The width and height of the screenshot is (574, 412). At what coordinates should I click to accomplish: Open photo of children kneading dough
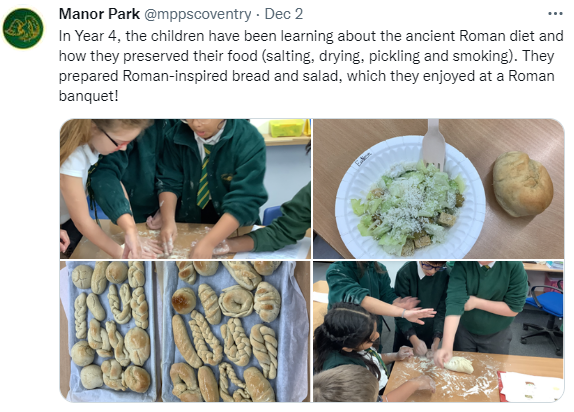coord(185,189)
